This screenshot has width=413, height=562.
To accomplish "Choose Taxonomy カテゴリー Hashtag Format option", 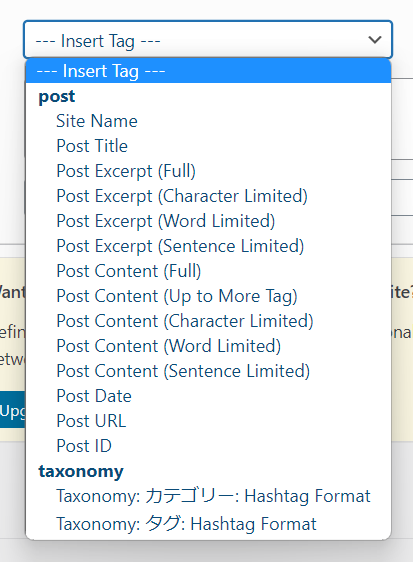I will [208, 496].
